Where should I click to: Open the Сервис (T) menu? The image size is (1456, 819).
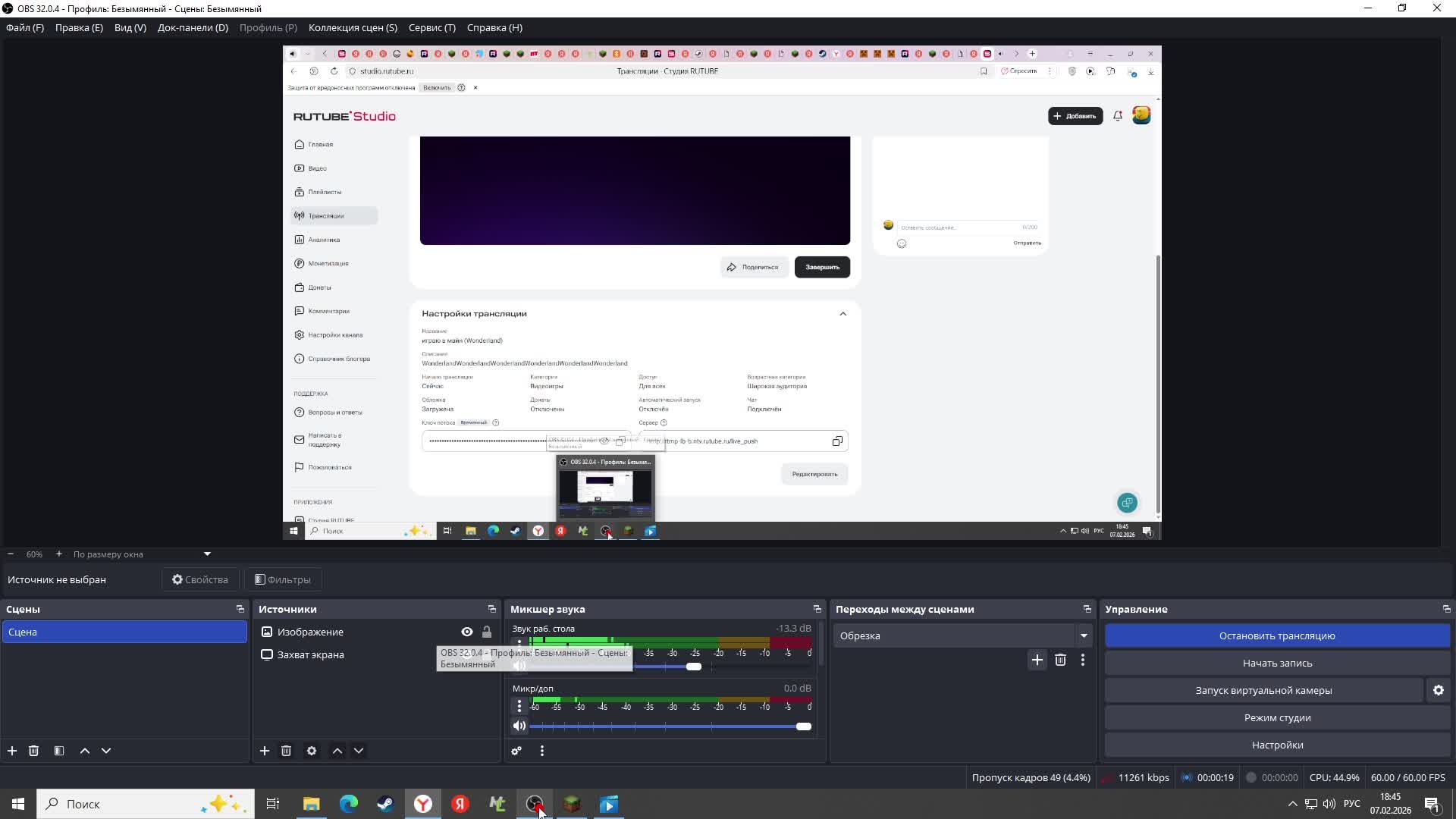point(431,27)
